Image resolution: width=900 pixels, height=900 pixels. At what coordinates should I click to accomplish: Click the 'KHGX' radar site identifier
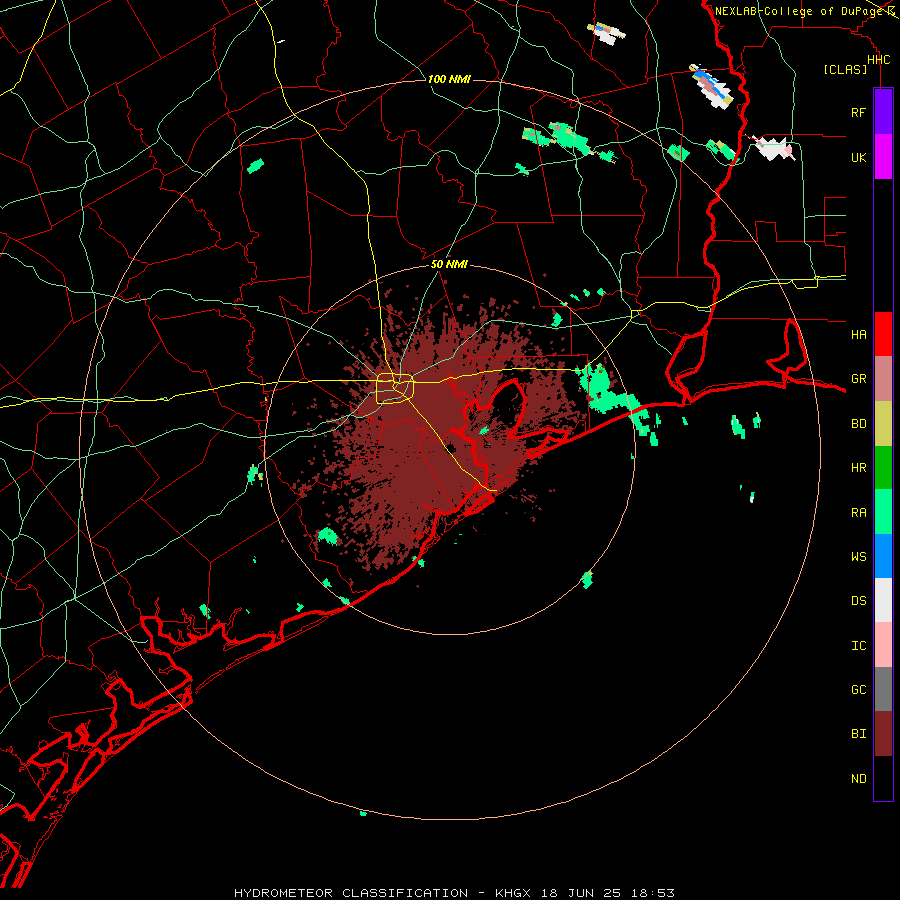[x=513, y=893]
